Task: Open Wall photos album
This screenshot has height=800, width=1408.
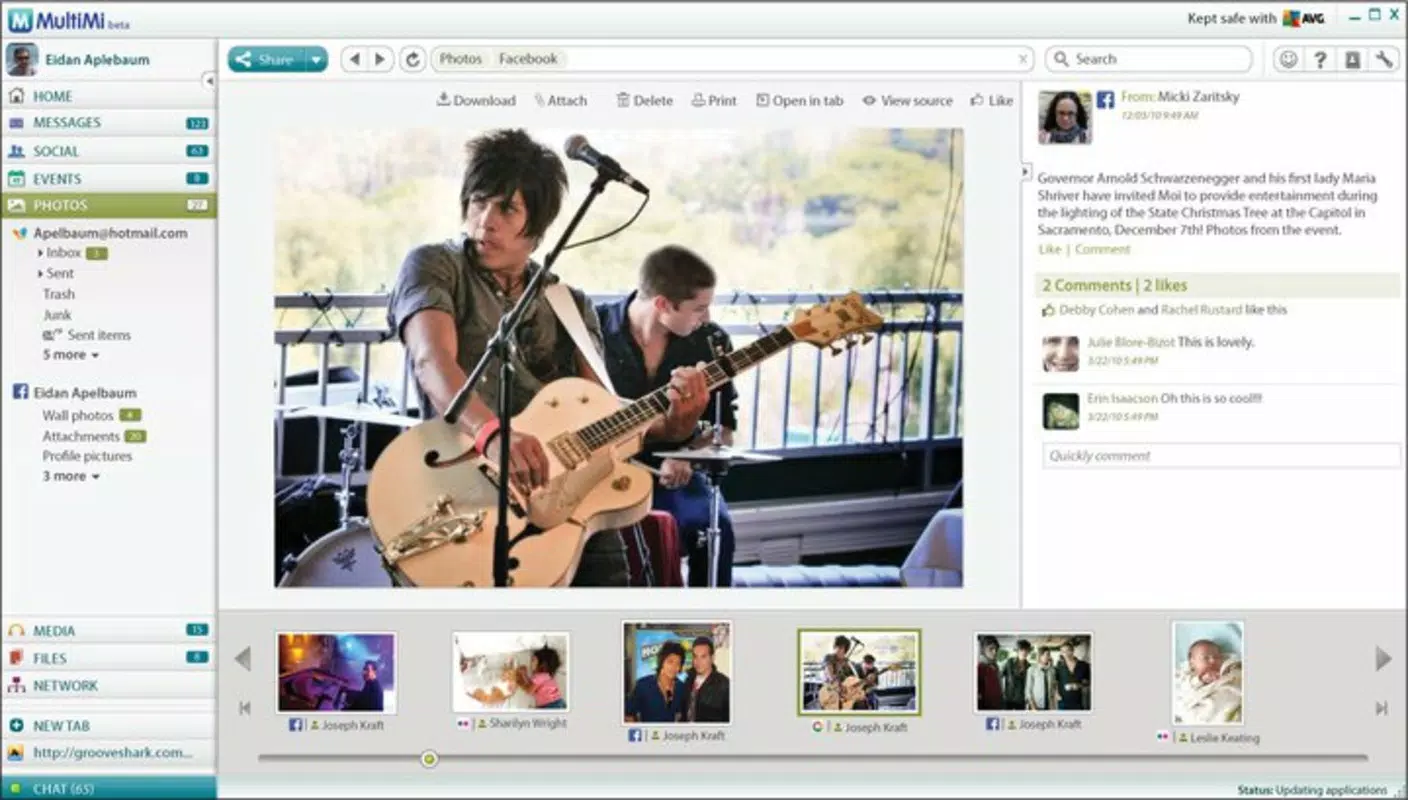Action: pyautogui.click(x=78, y=415)
